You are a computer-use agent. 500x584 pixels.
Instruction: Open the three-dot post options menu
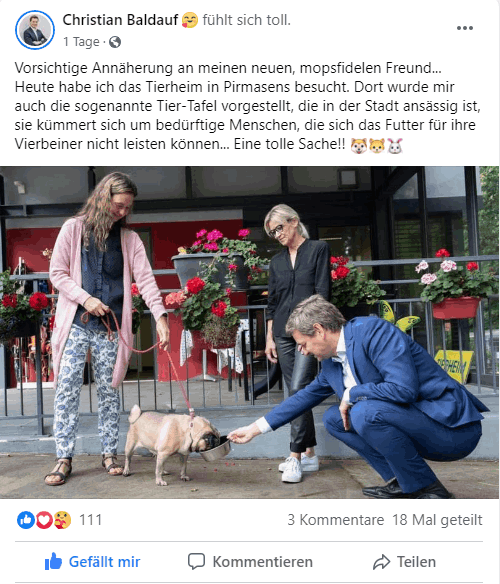465,28
